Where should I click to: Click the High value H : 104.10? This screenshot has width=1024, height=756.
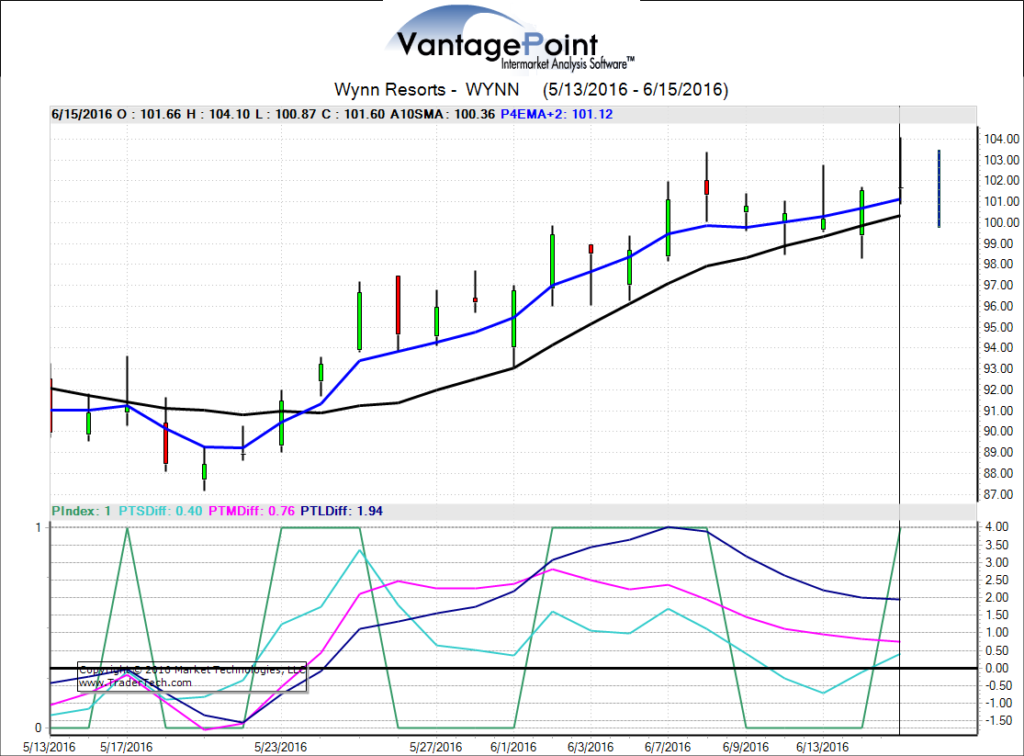coord(218,114)
